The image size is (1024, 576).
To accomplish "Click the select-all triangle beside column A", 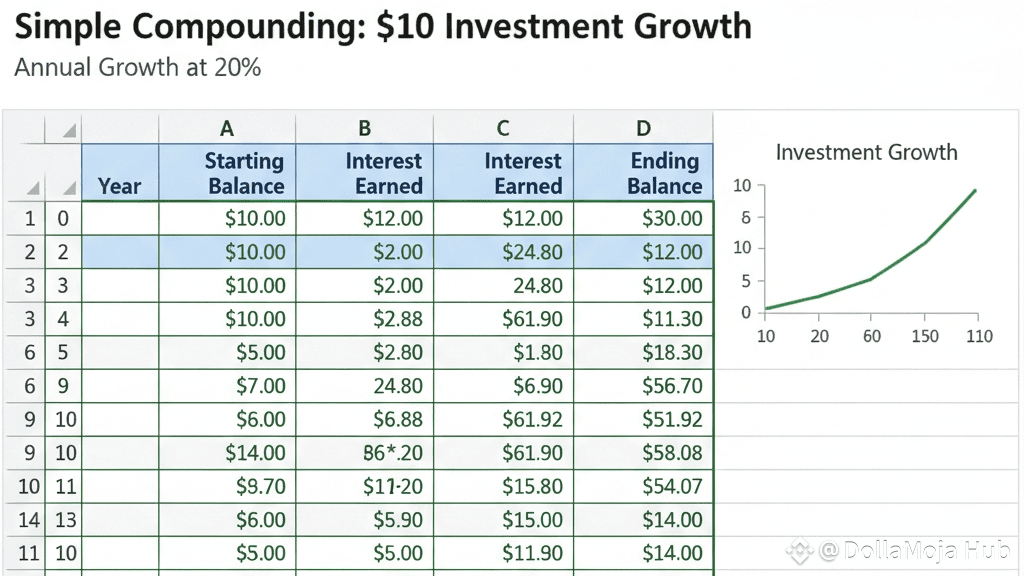I will [68, 131].
